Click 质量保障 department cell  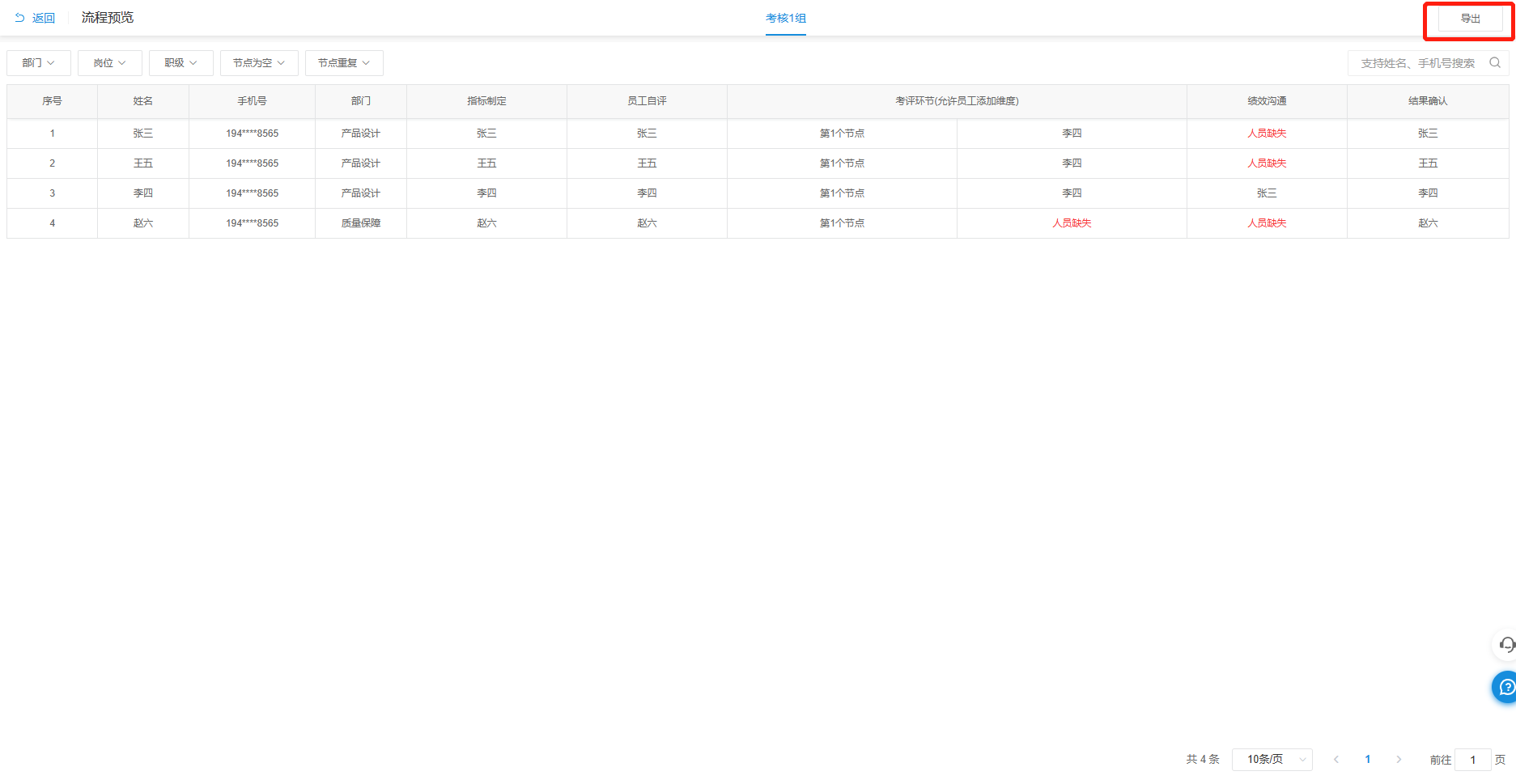click(x=361, y=223)
